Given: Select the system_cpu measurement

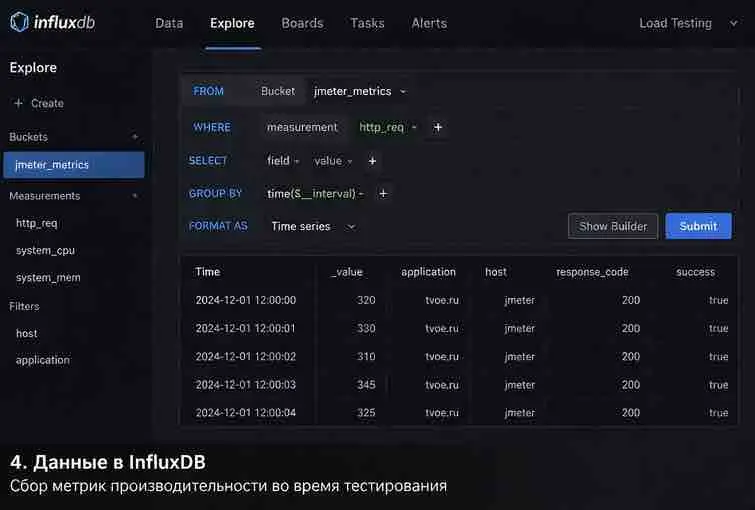Looking at the screenshot, I should (45, 250).
